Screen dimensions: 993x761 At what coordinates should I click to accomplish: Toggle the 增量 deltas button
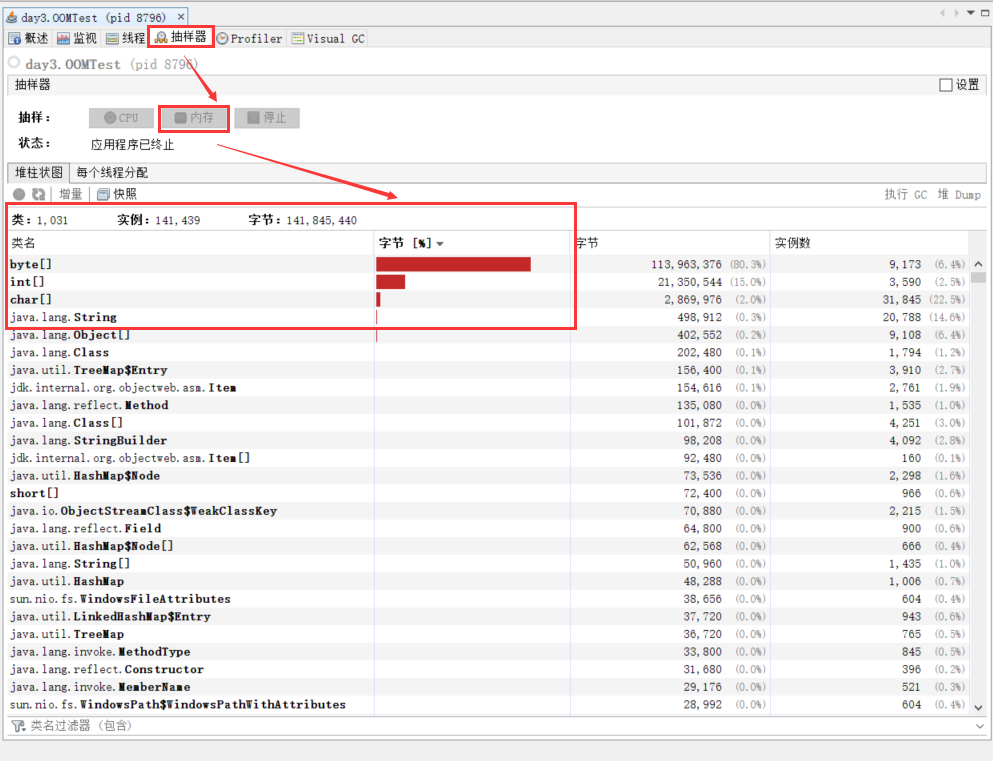tap(70, 194)
